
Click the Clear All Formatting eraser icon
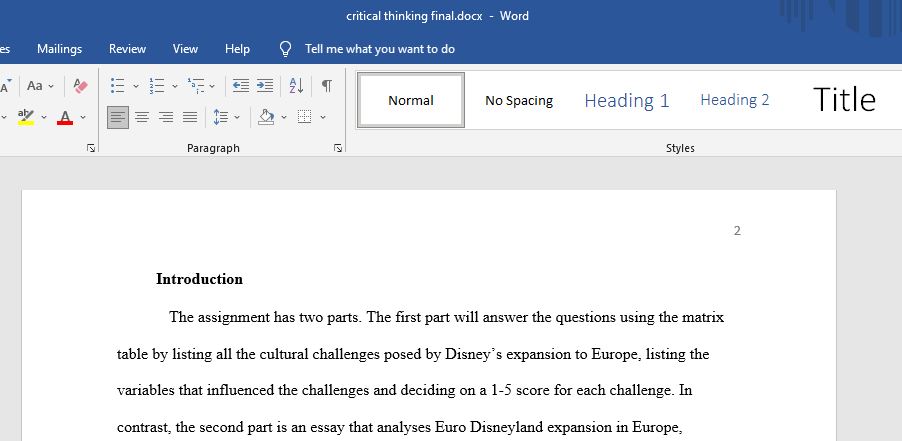point(81,86)
